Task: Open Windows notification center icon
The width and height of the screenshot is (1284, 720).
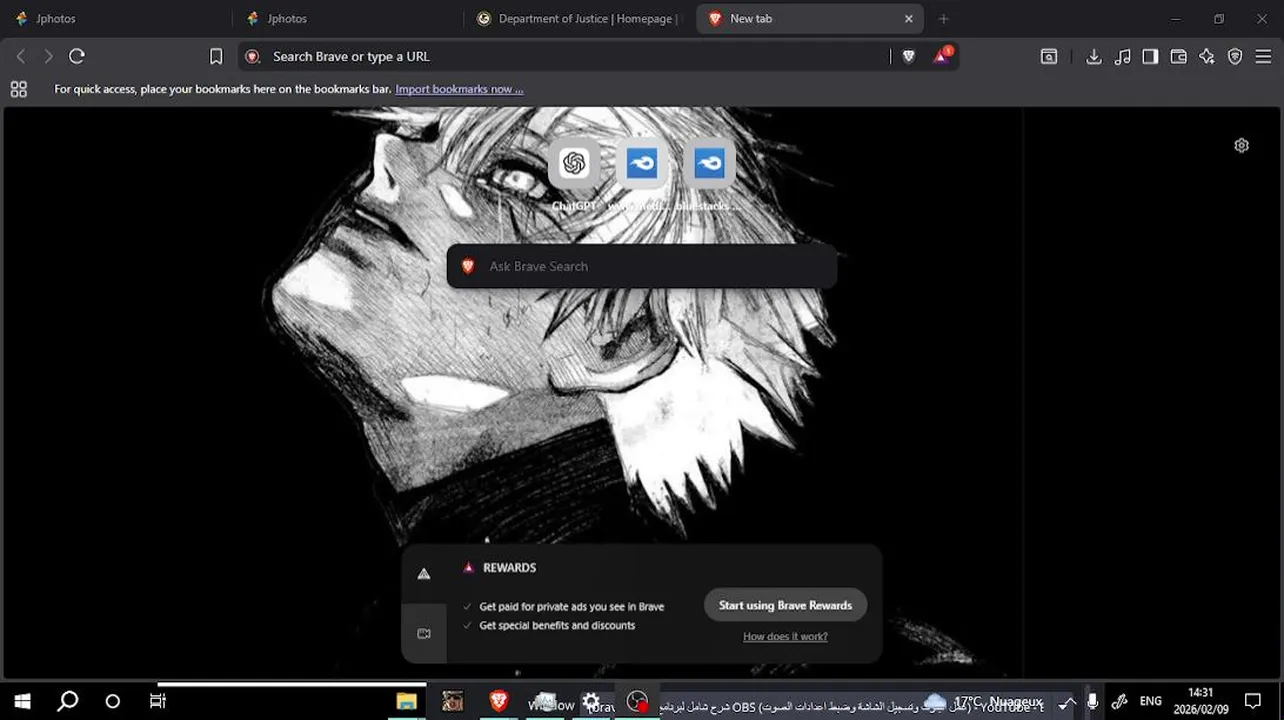Action: 1252,701
